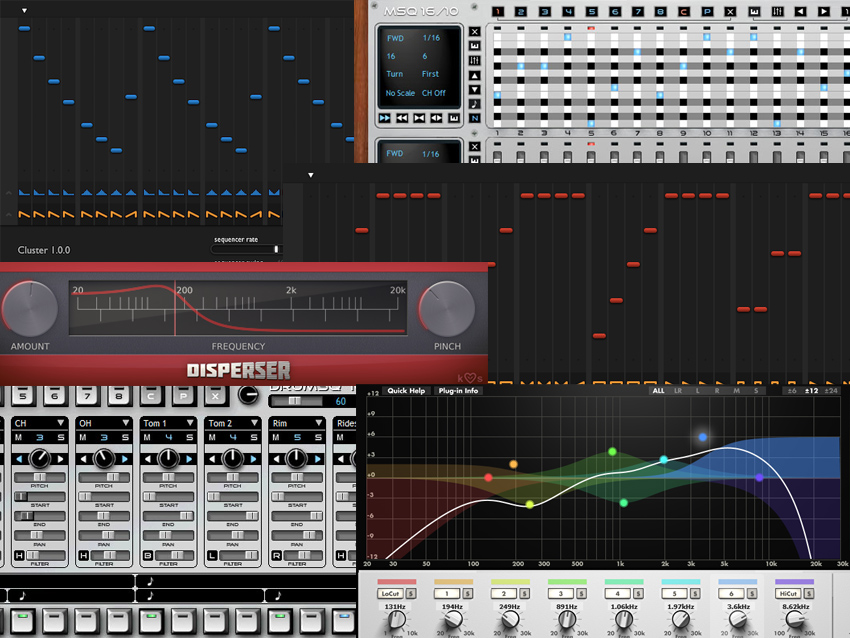
Task: Set EQ display range to ±24
Action: [830, 391]
